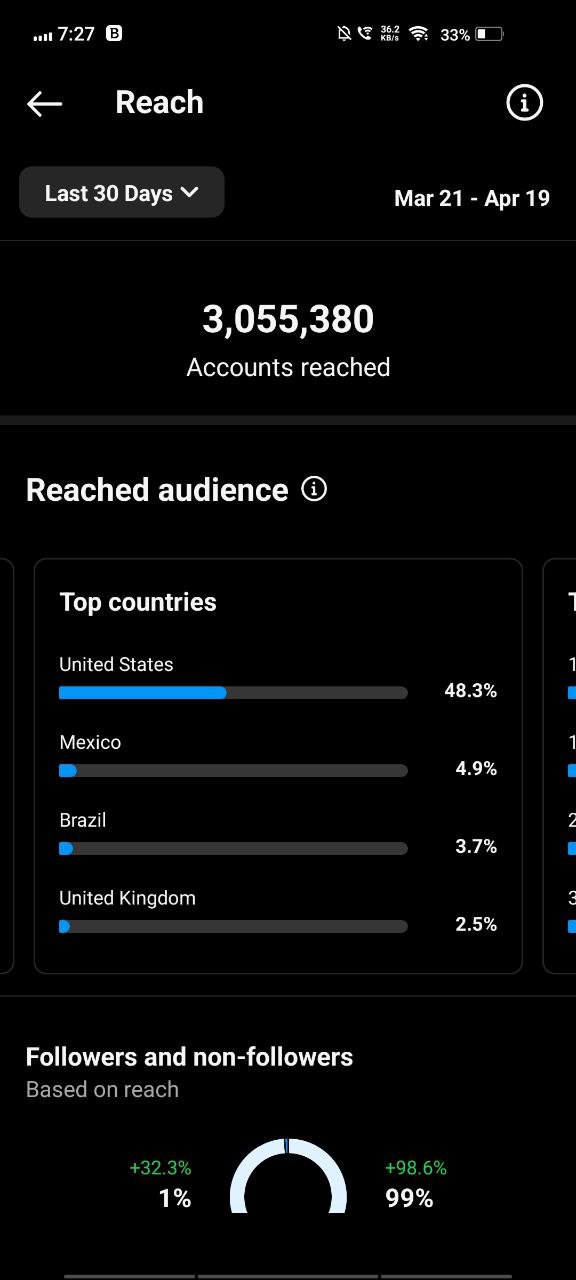
Task: Tap the Wi-Fi status icon
Action: [419, 34]
